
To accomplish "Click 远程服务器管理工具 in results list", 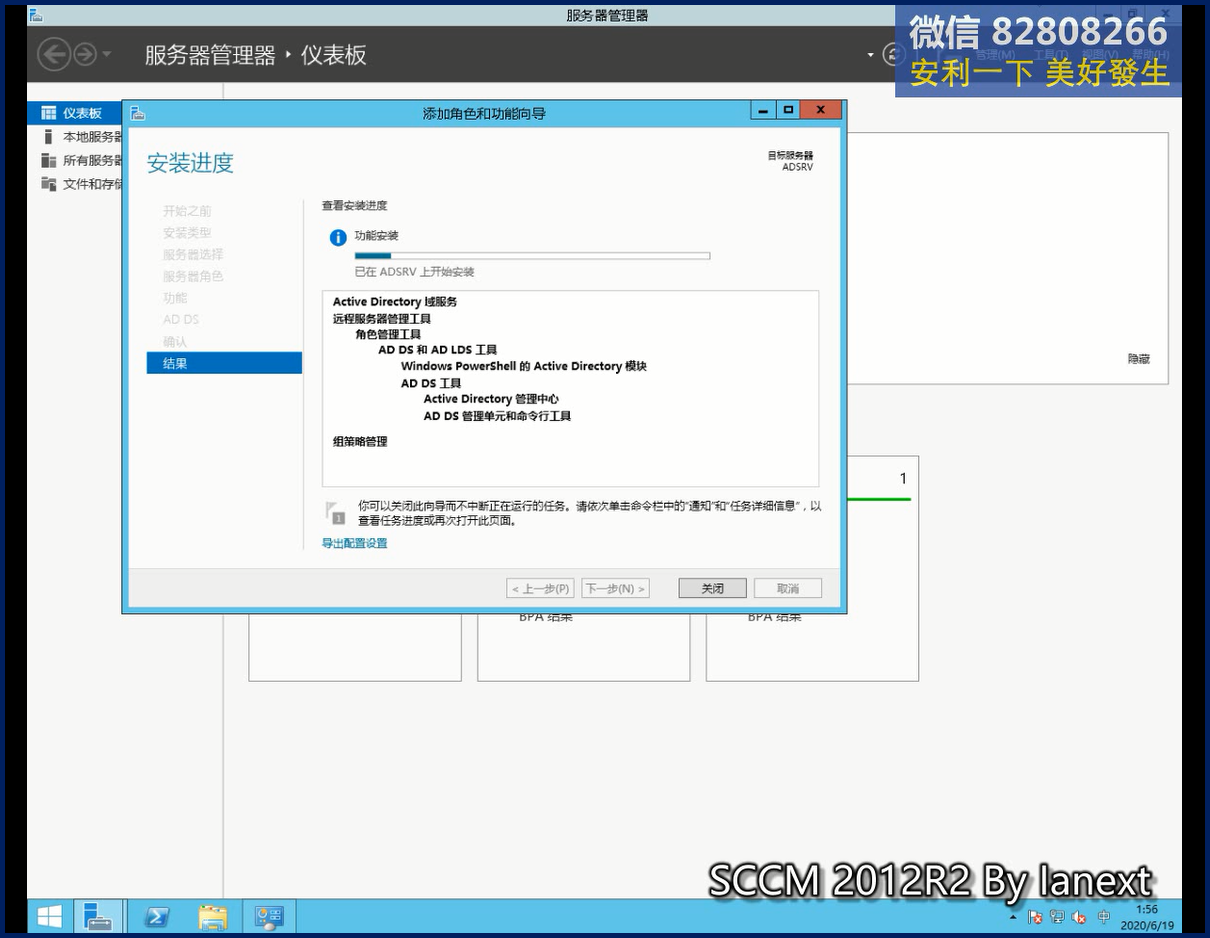I will [382, 319].
